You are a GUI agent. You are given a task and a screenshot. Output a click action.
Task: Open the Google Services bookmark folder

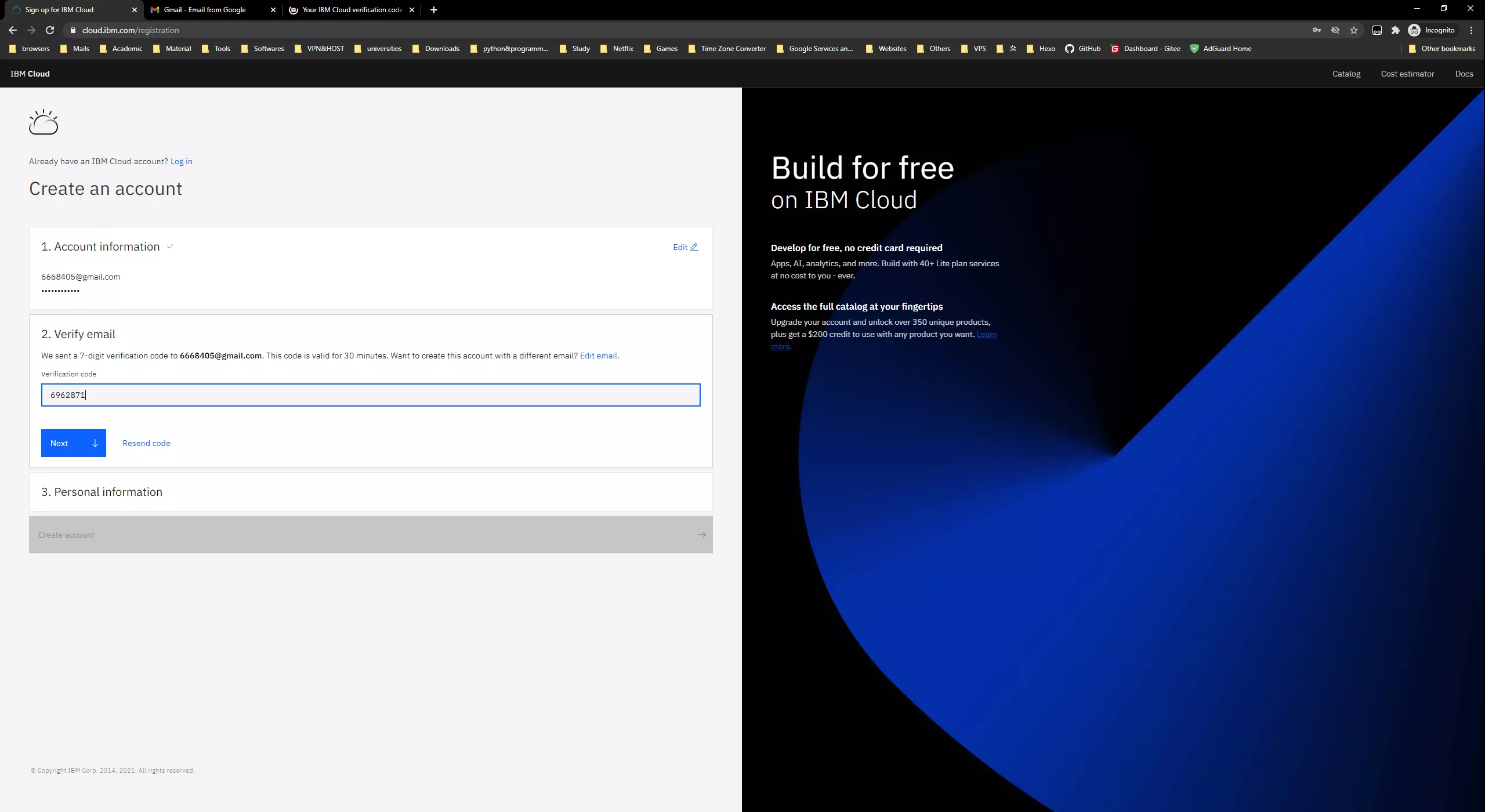click(x=814, y=49)
